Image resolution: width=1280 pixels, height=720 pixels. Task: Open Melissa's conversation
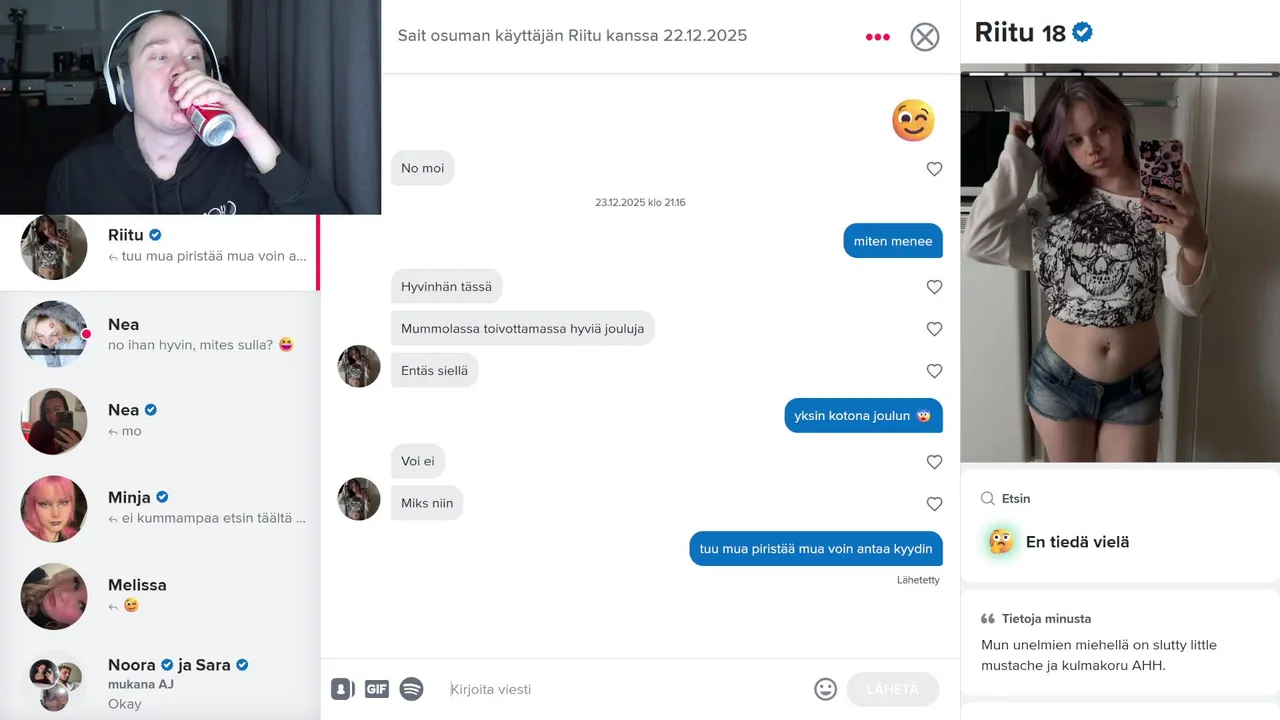160,595
